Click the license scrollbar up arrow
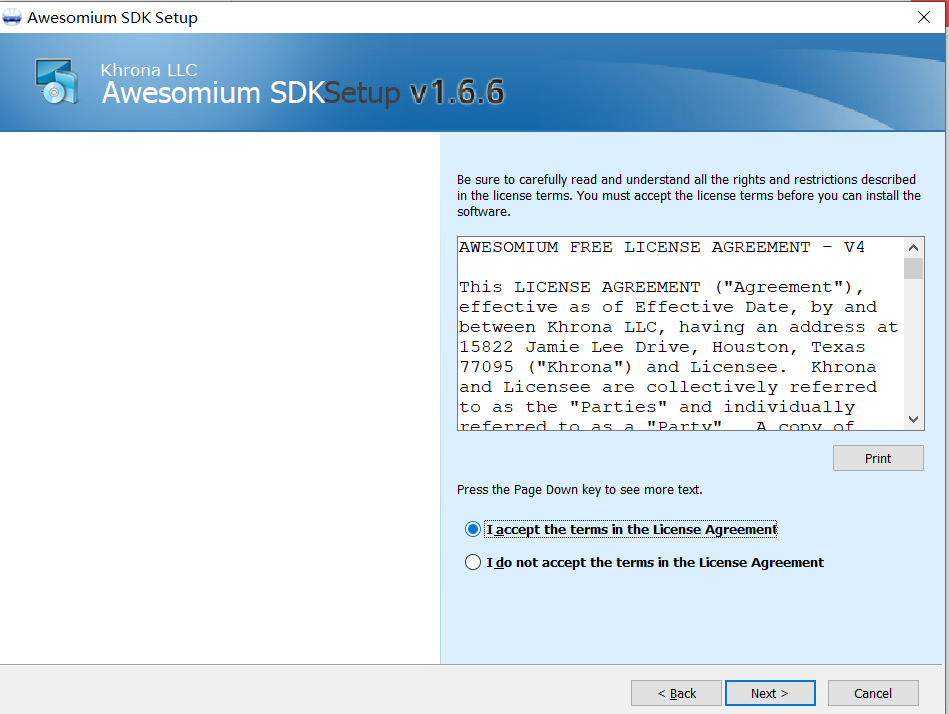The width and height of the screenshot is (949, 714). pos(913,247)
